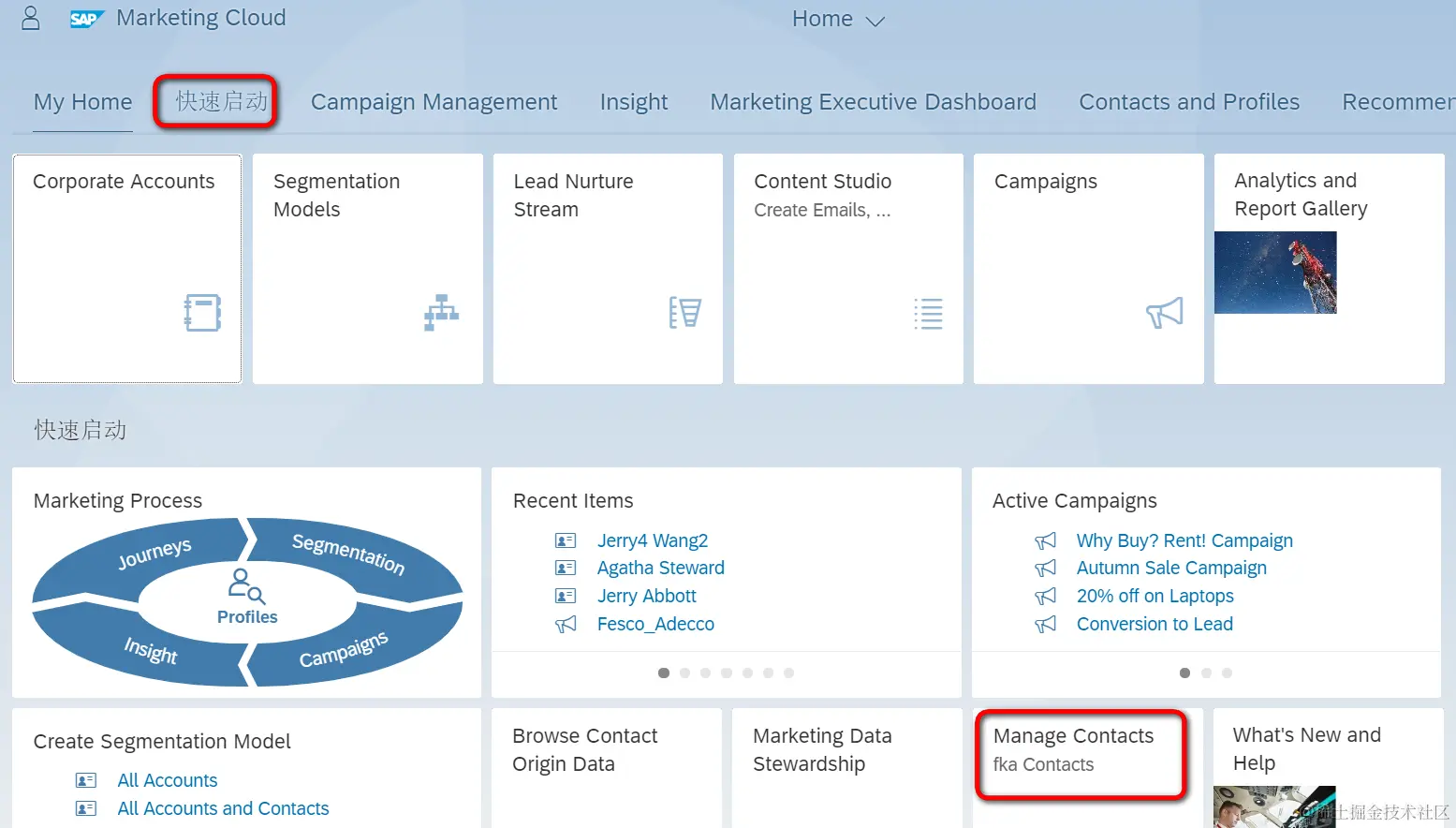Screen dimensions: 1456x828
Task: Open Autumn Sale Campaign link
Action: pyautogui.click(x=1171, y=568)
